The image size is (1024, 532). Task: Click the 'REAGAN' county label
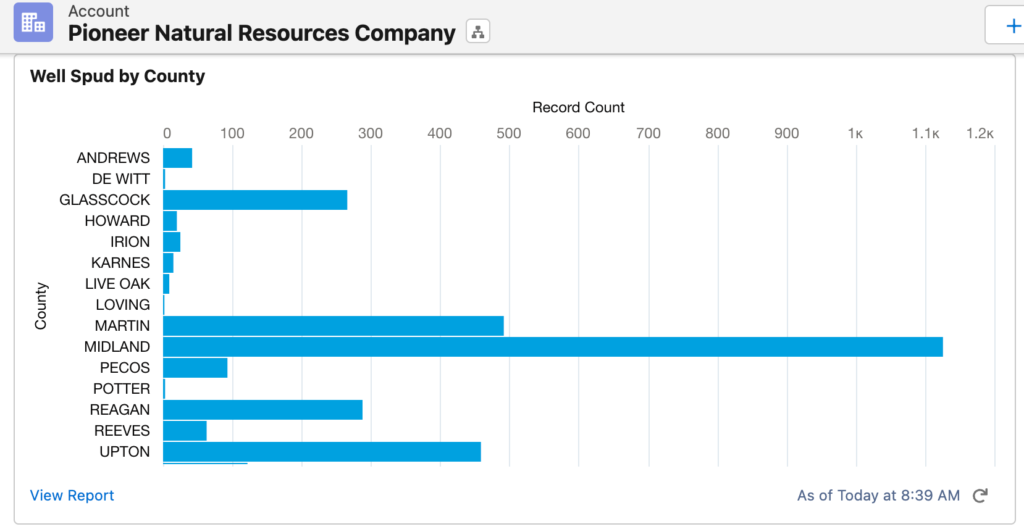click(x=120, y=410)
